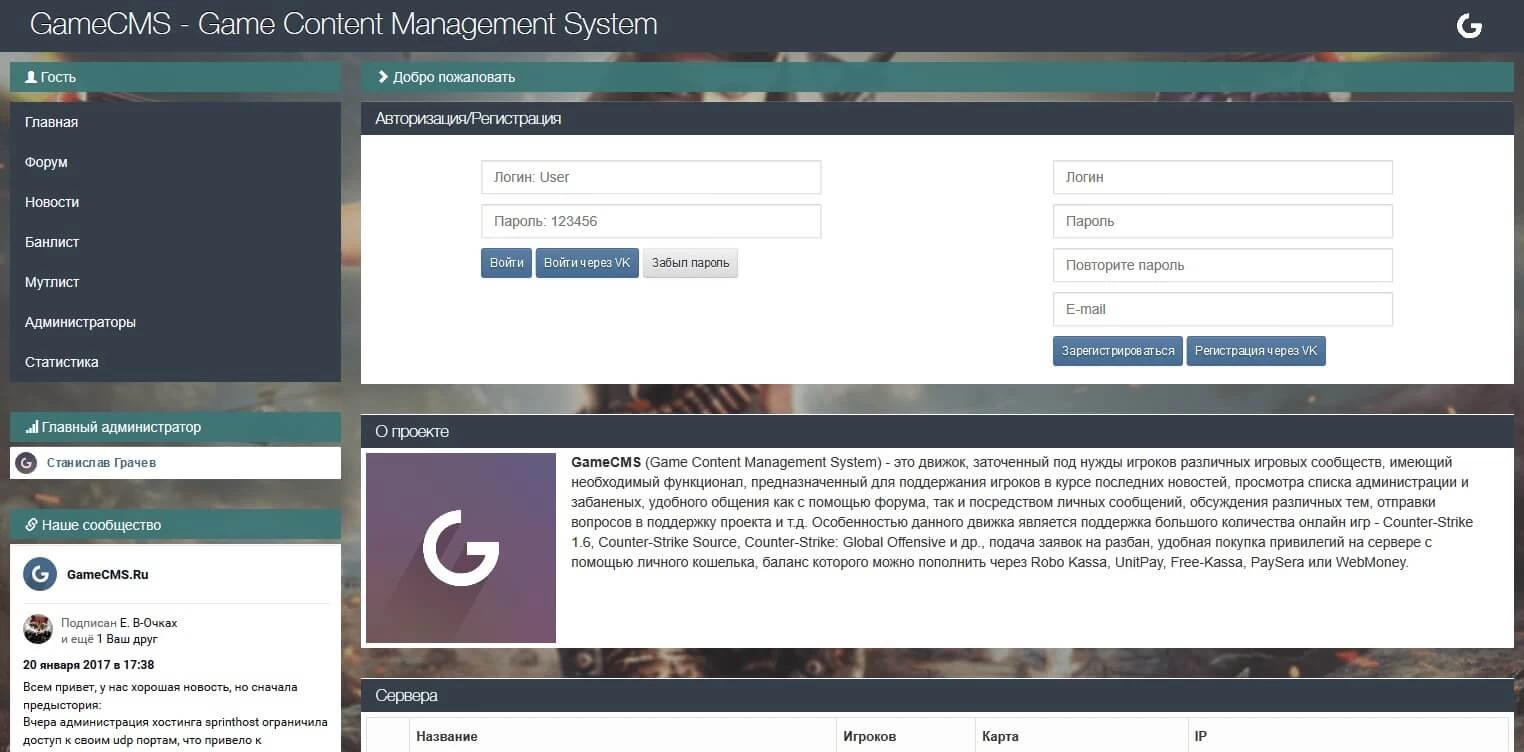
Task: Open the GameCMS.Ru community link
Action: click(x=107, y=575)
